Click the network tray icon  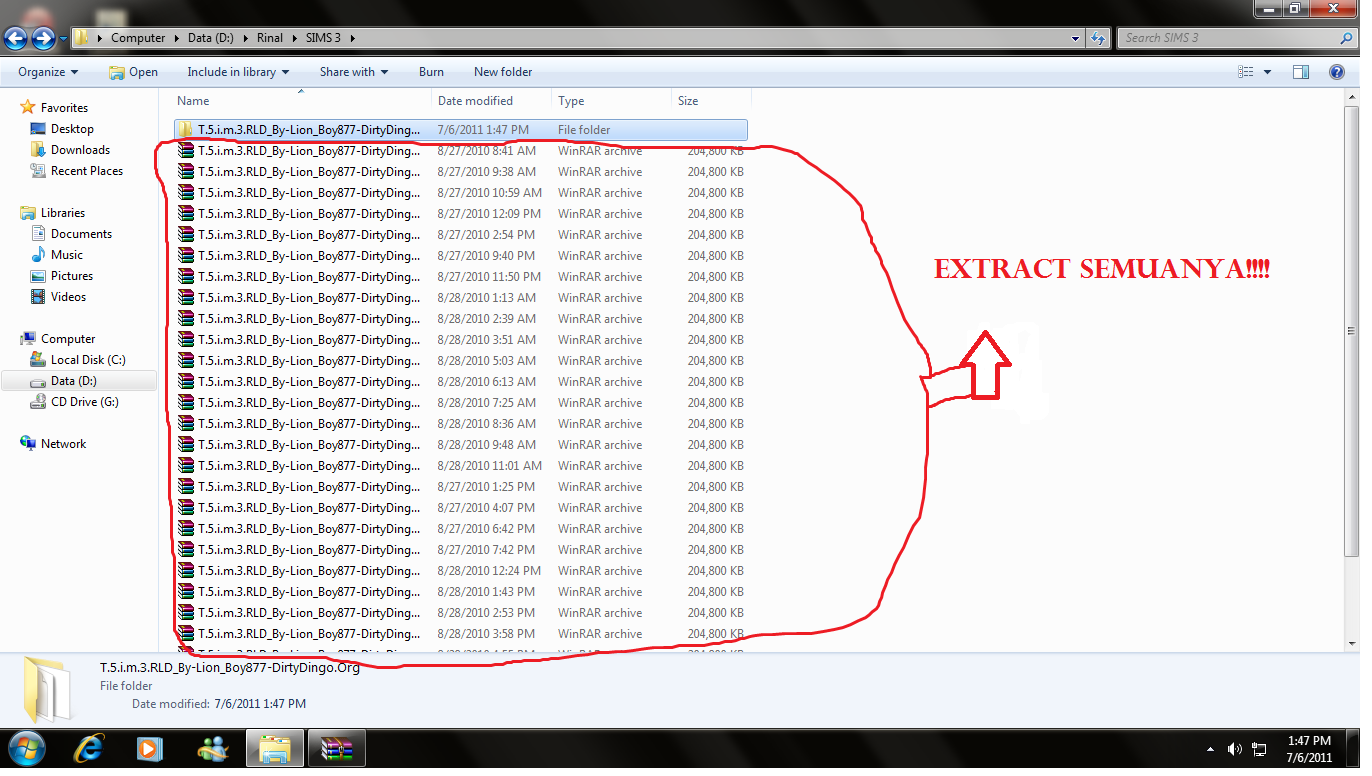(1259, 748)
